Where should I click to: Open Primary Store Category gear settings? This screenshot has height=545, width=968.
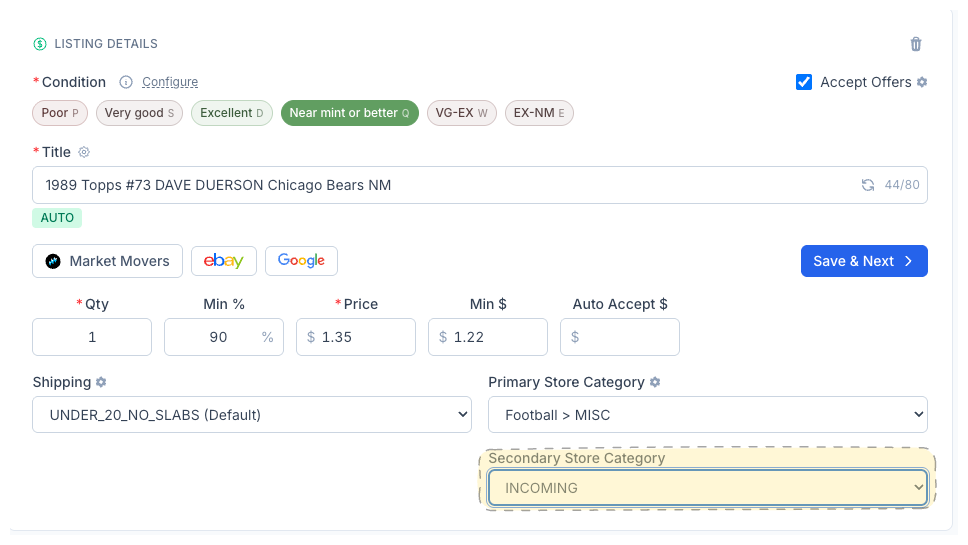click(655, 382)
